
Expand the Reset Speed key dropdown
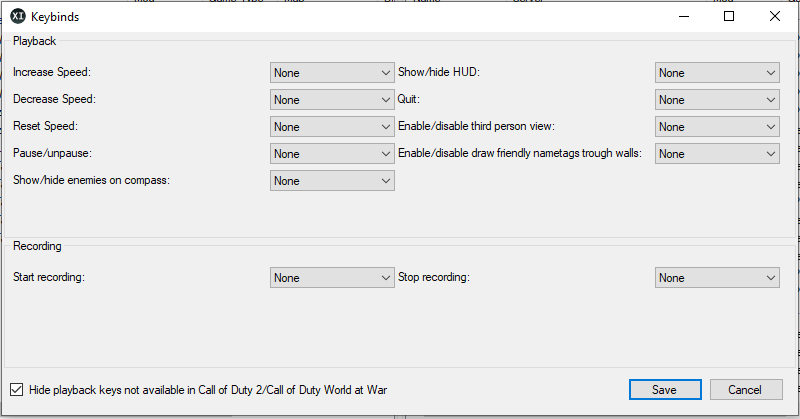click(x=332, y=127)
